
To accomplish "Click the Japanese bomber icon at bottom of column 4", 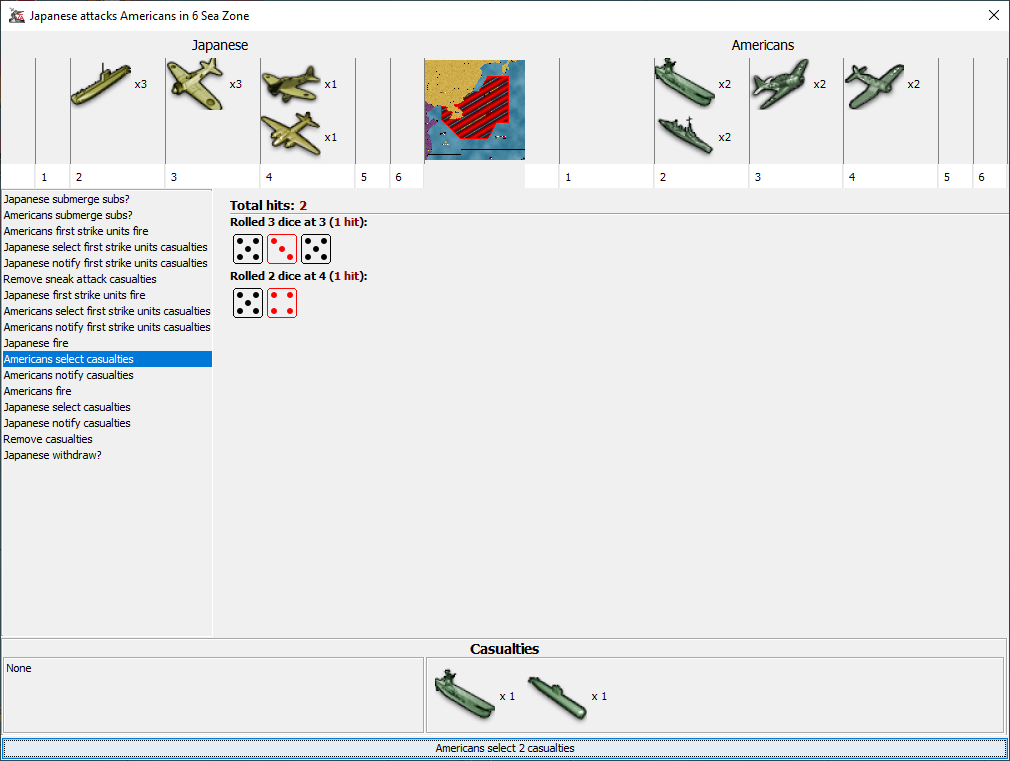I will 291,135.
